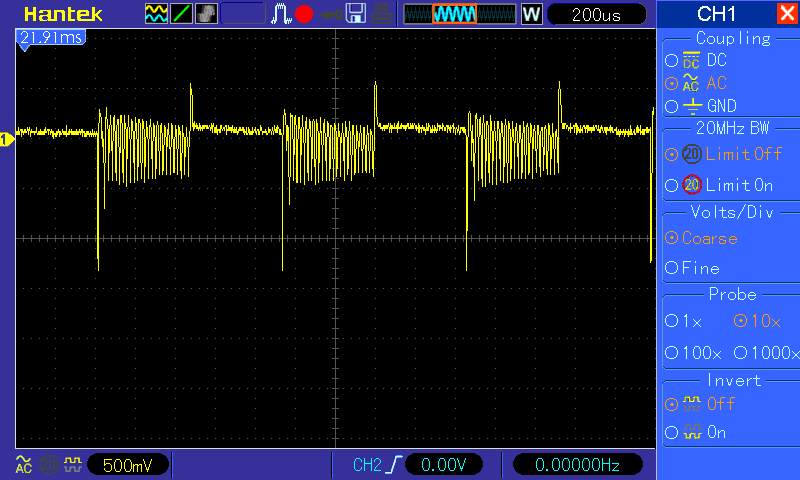Viewport: 800px width, 480px height.
Task: Select AC coupling radio button
Action: [671, 83]
